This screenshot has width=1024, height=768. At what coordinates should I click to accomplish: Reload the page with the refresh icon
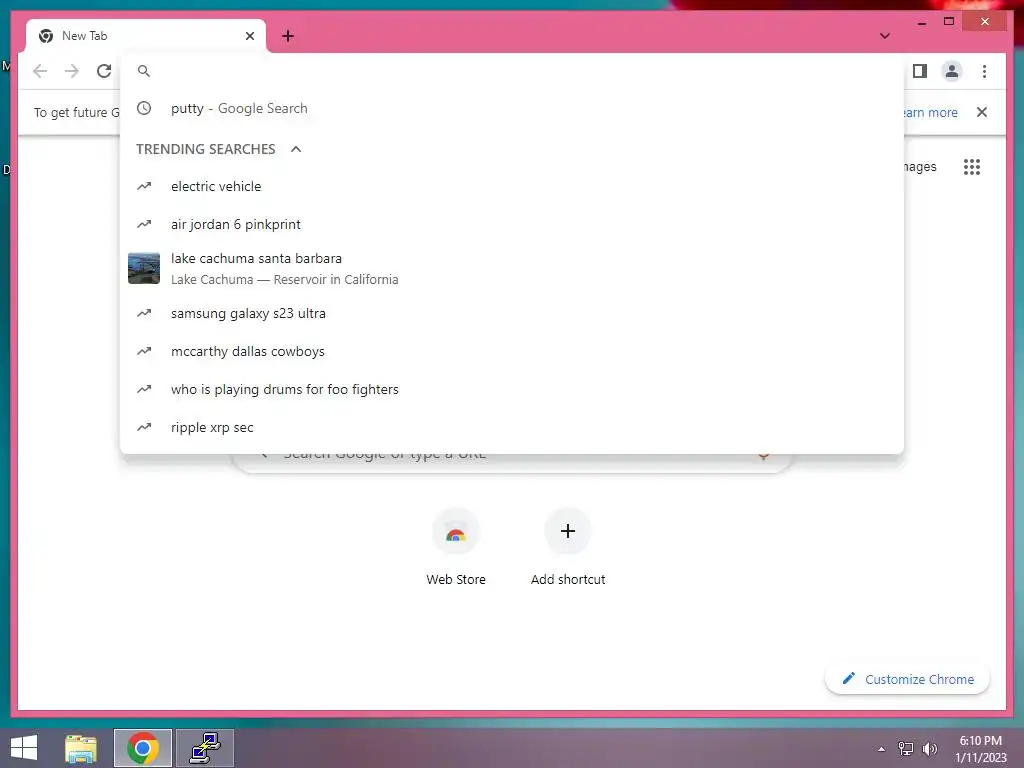(104, 71)
